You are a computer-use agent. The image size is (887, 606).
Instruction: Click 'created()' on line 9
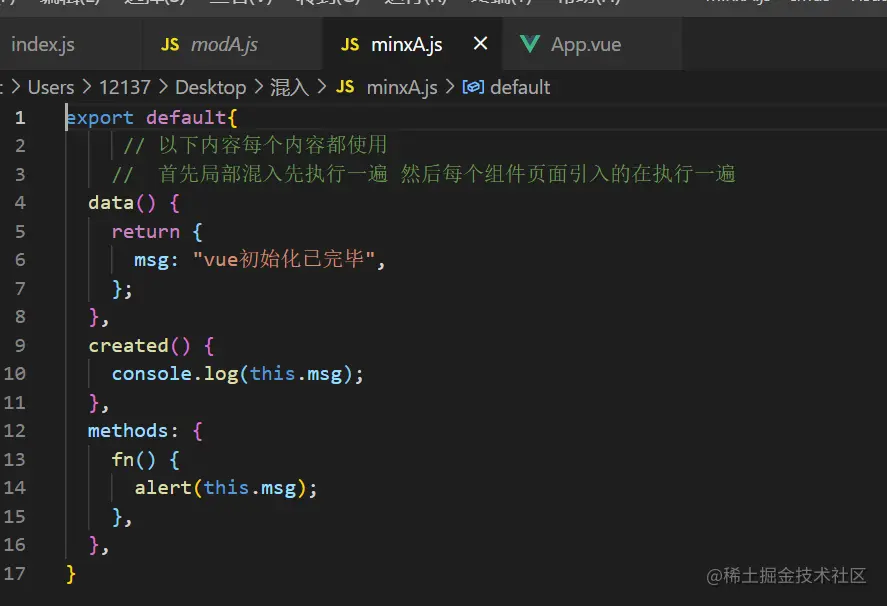coord(139,346)
